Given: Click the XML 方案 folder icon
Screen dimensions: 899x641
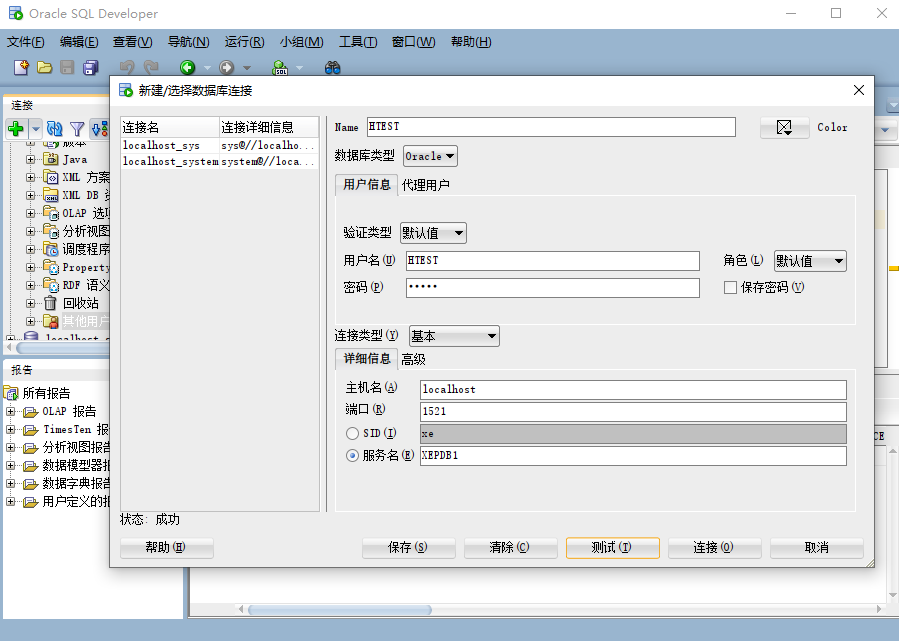Looking at the screenshot, I should click(51, 177).
